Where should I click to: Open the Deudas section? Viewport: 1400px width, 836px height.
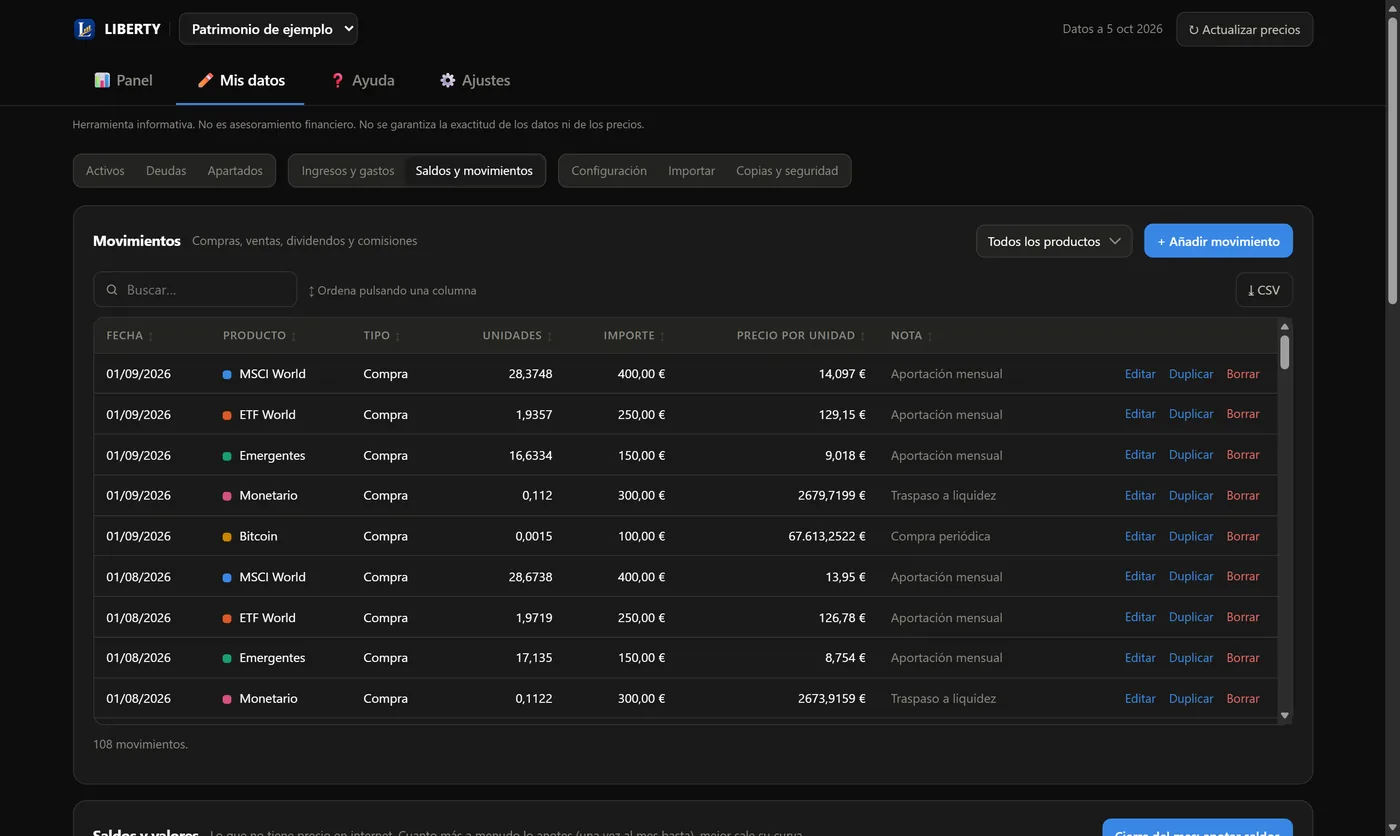(166, 171)
